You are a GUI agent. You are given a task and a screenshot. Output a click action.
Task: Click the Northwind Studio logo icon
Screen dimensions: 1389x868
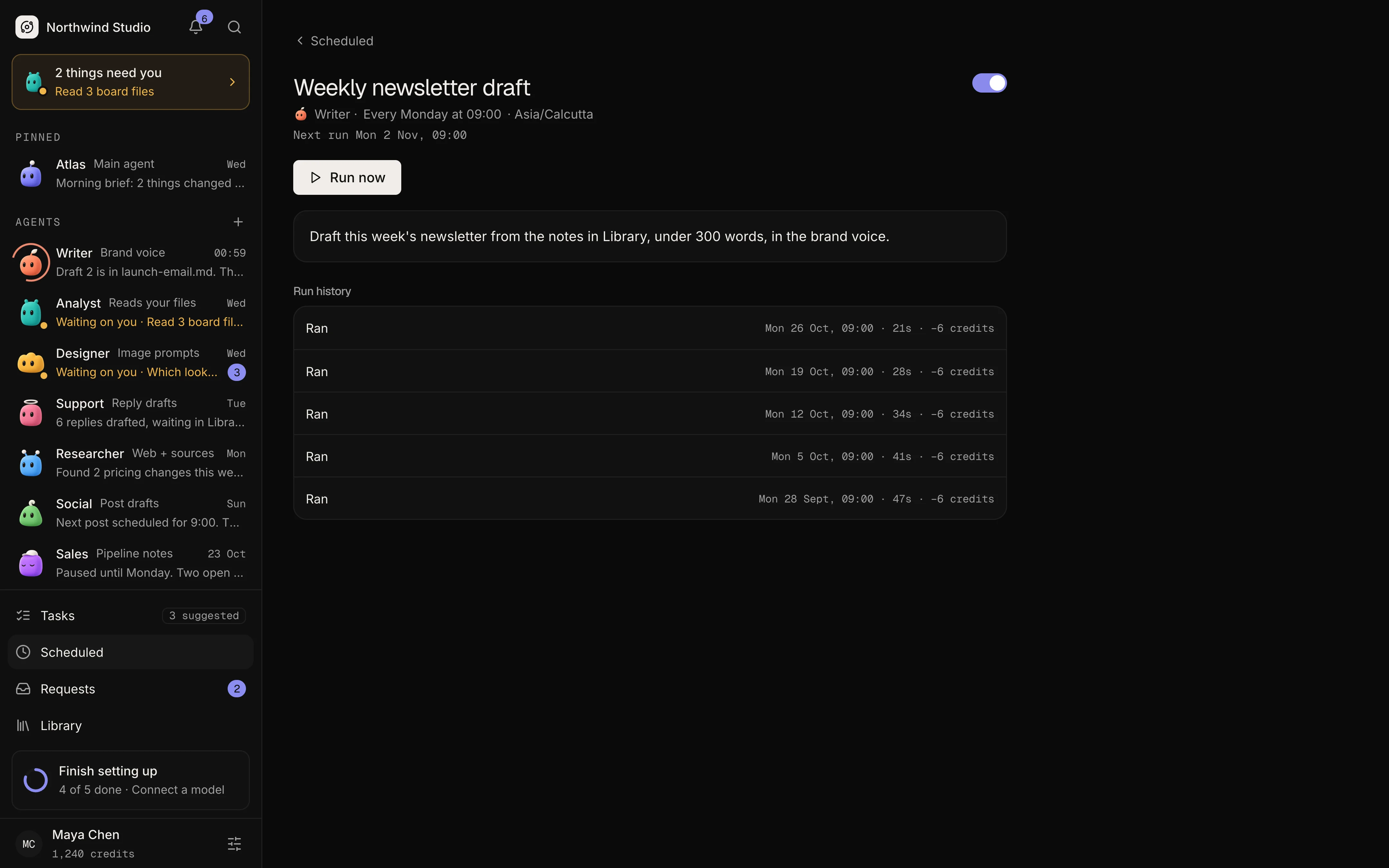click(27, 27)
